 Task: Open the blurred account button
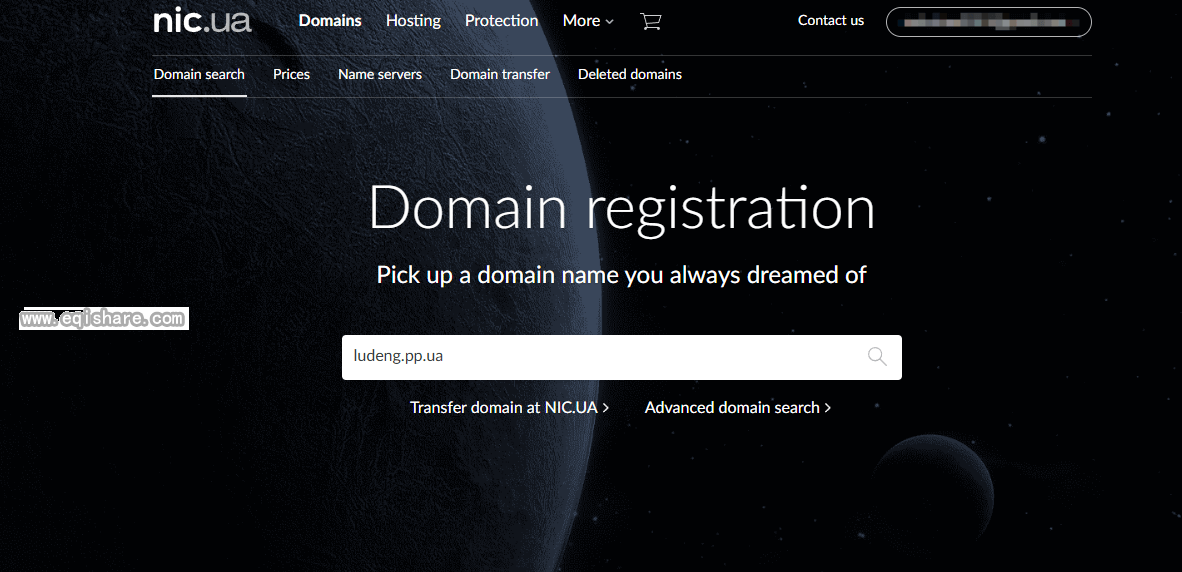[x=988, y=21]
